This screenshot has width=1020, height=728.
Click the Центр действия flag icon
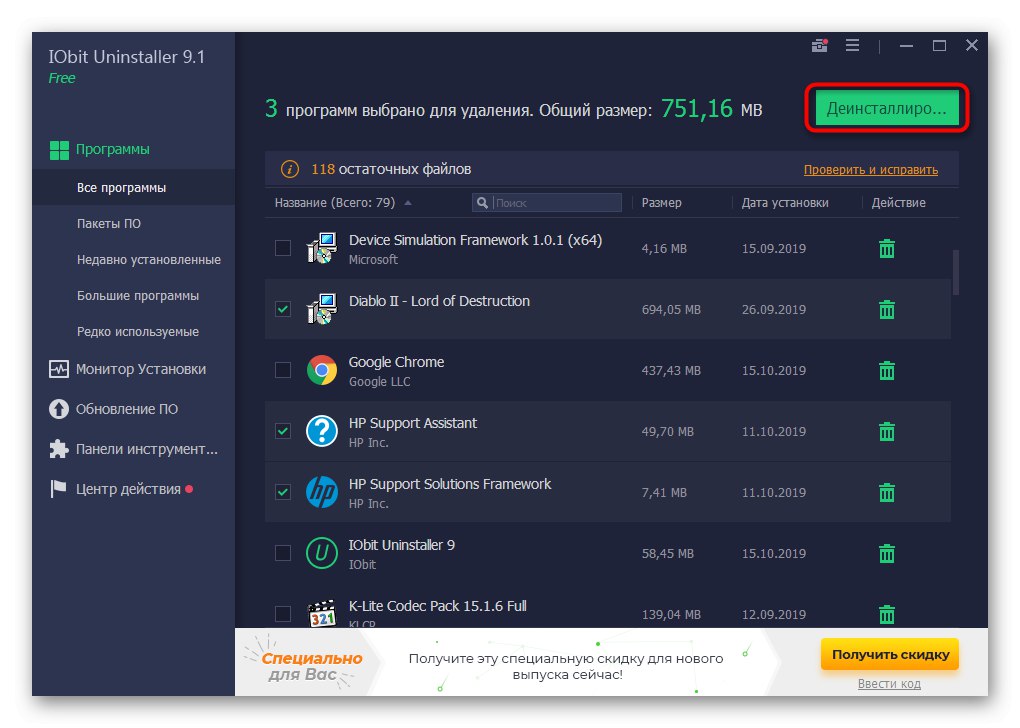pos(59,489)
